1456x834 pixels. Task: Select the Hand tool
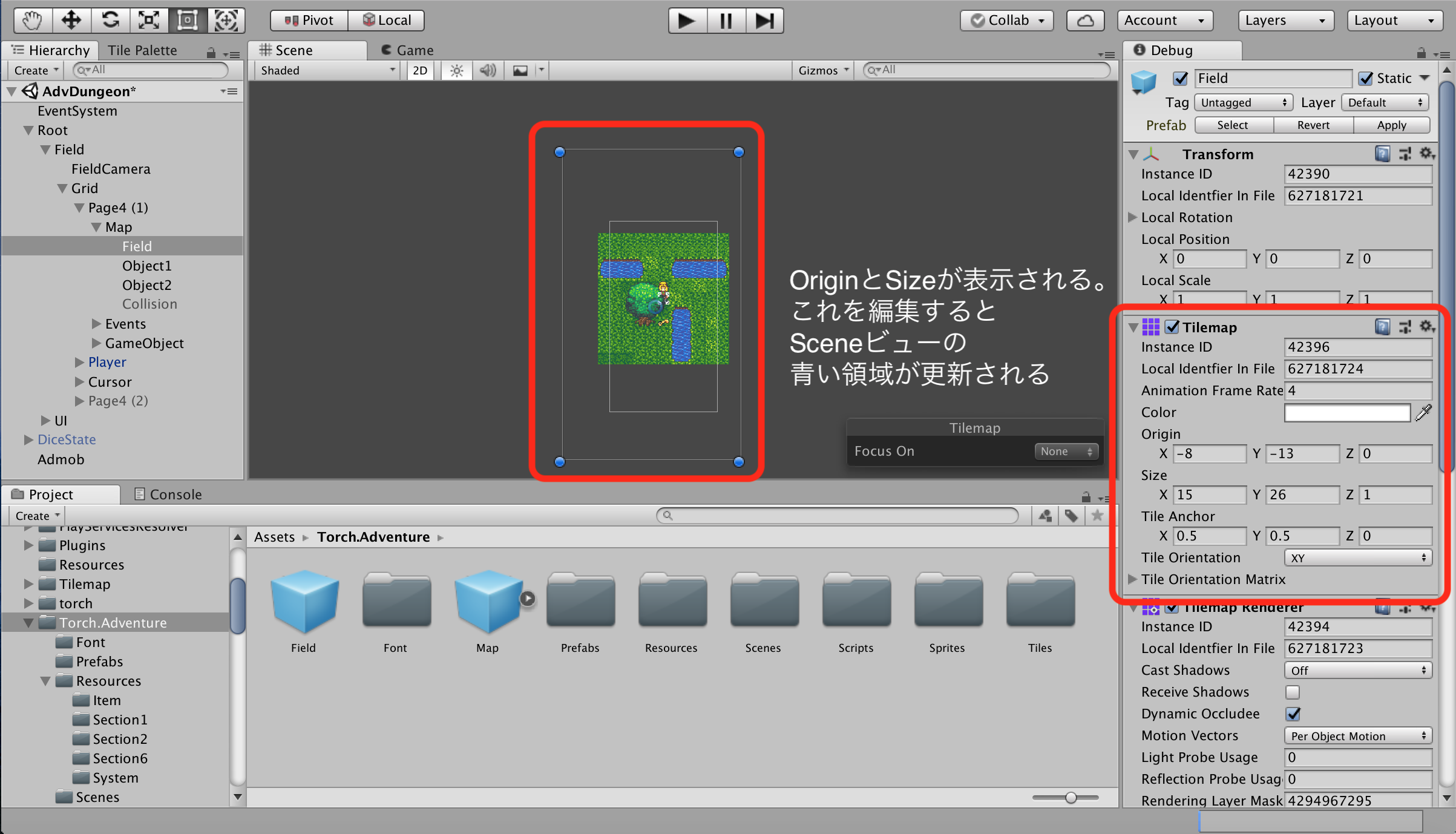tap(32, 20)
